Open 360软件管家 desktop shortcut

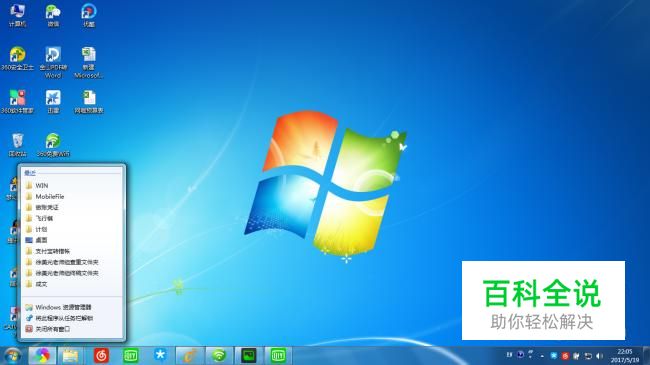(17, 102)
